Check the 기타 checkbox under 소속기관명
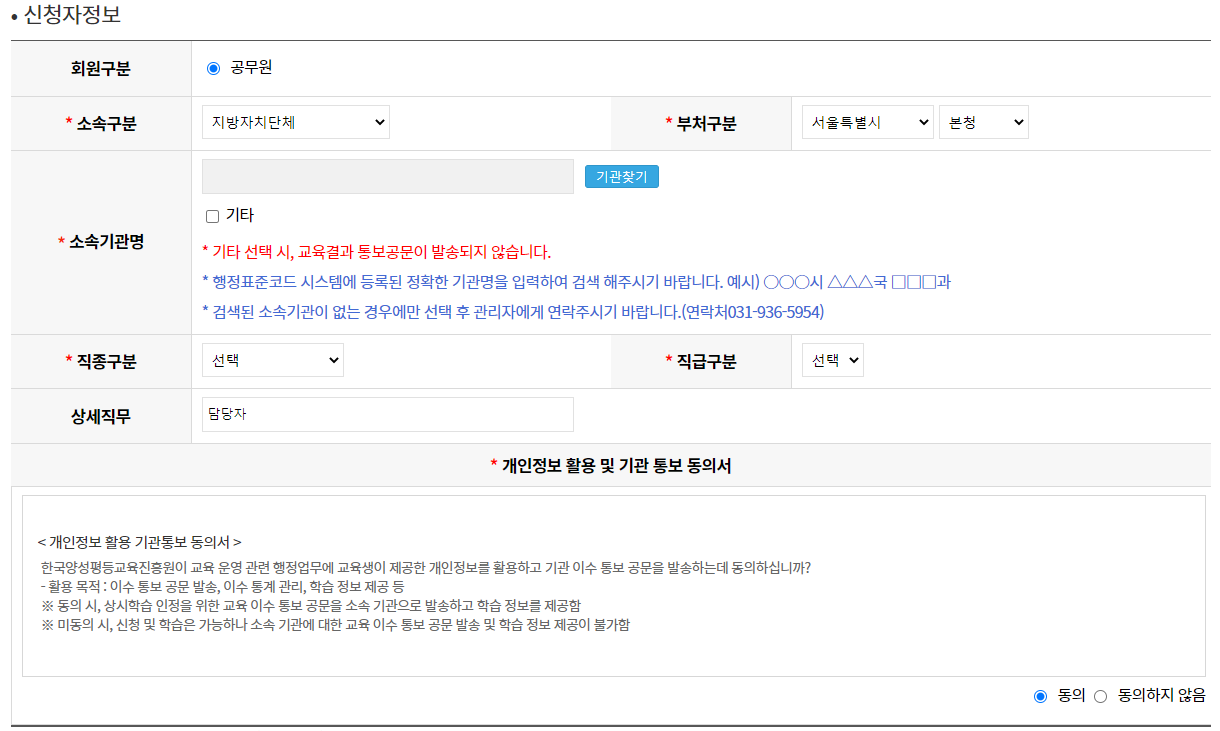Image resolution: width=1220 pixels, height=731 pixels. [x=213, y=215]
